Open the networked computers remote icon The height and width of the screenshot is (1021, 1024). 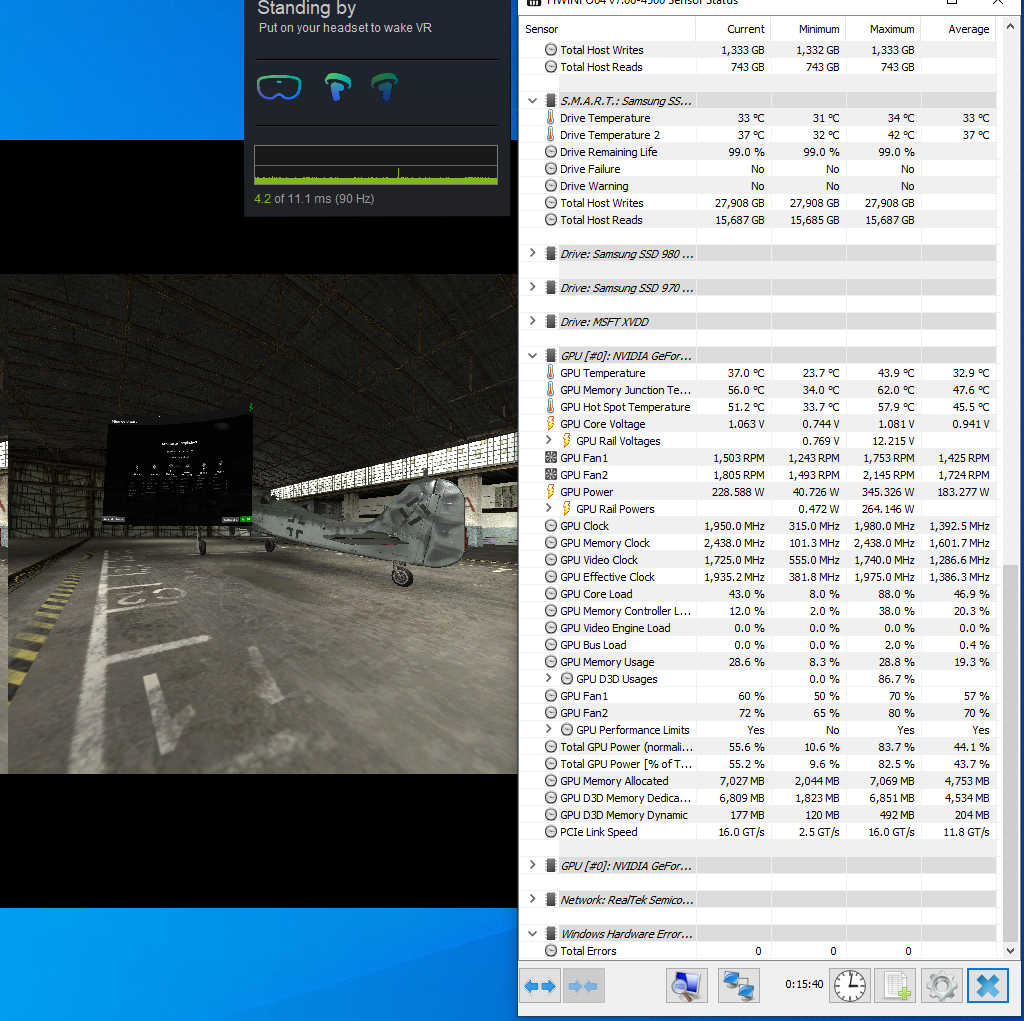(x=739, y=986)
